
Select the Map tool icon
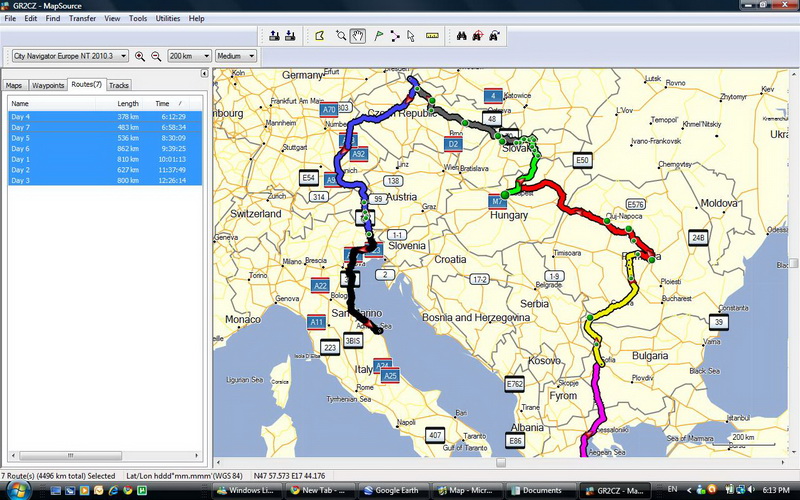319,36
